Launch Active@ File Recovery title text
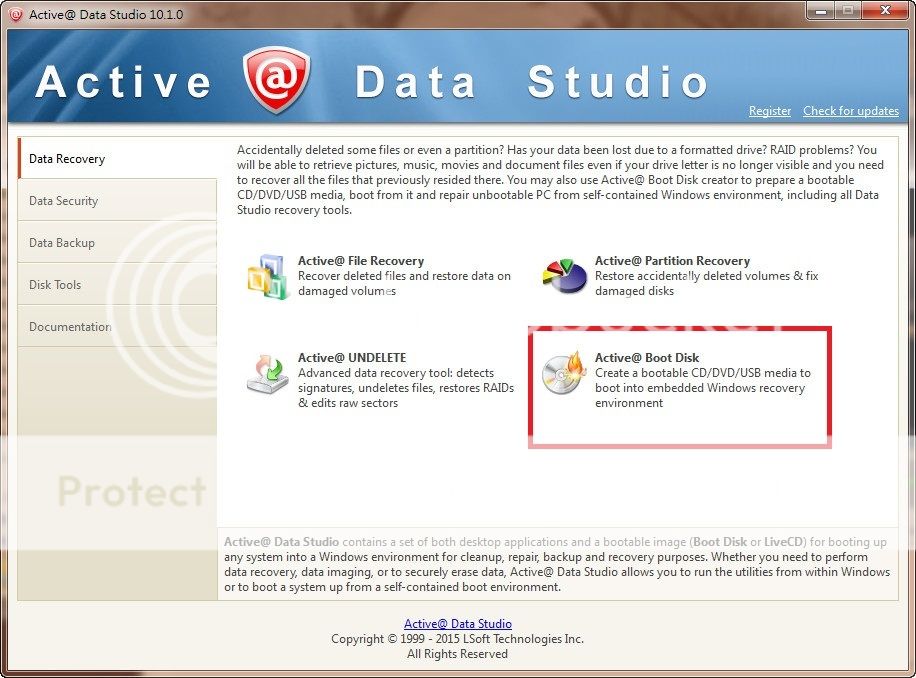 tap(360, 260)
